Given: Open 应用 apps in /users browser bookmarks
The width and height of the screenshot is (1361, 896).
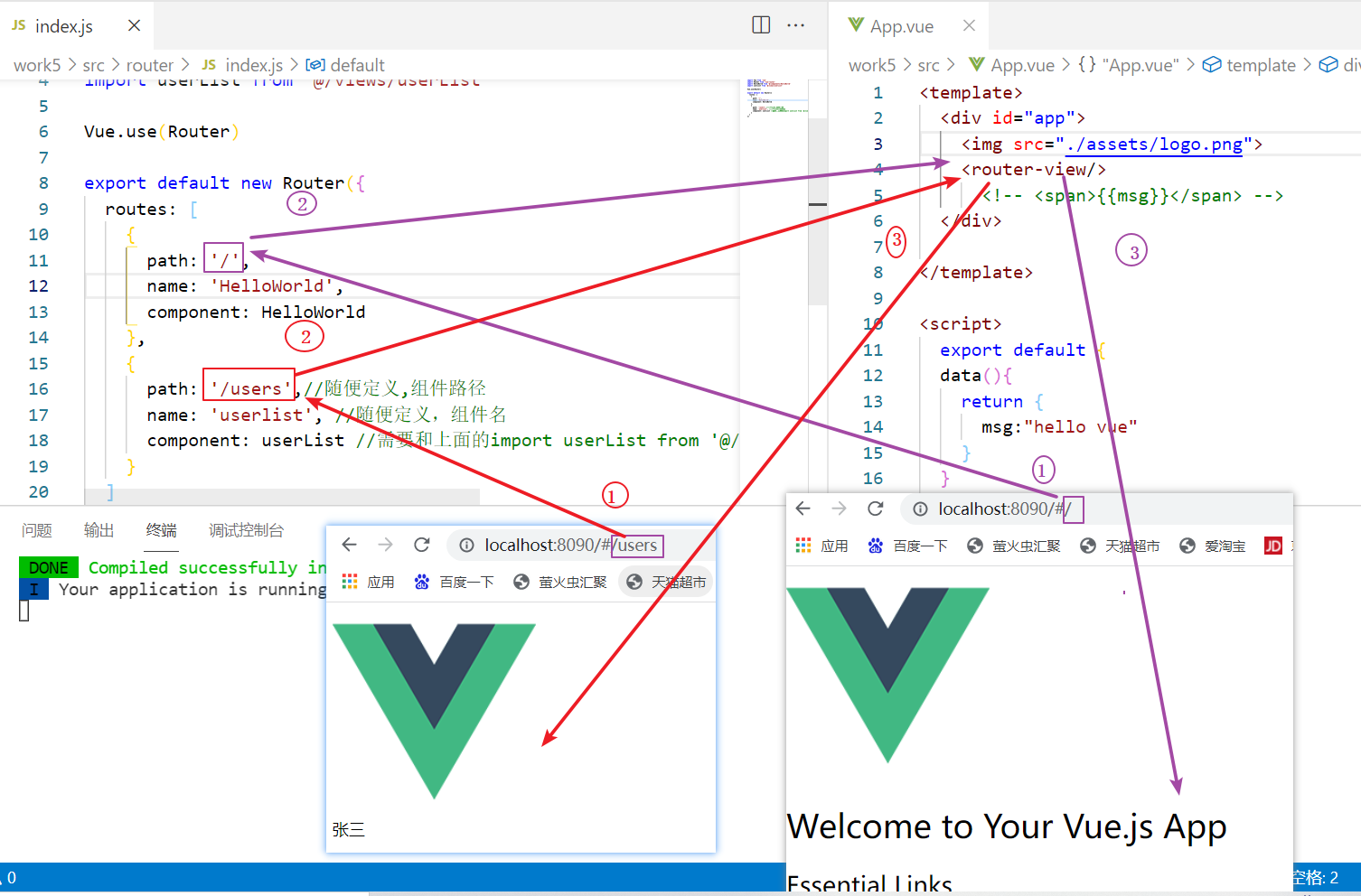Looking at the screenshot, I should (368, 582).
